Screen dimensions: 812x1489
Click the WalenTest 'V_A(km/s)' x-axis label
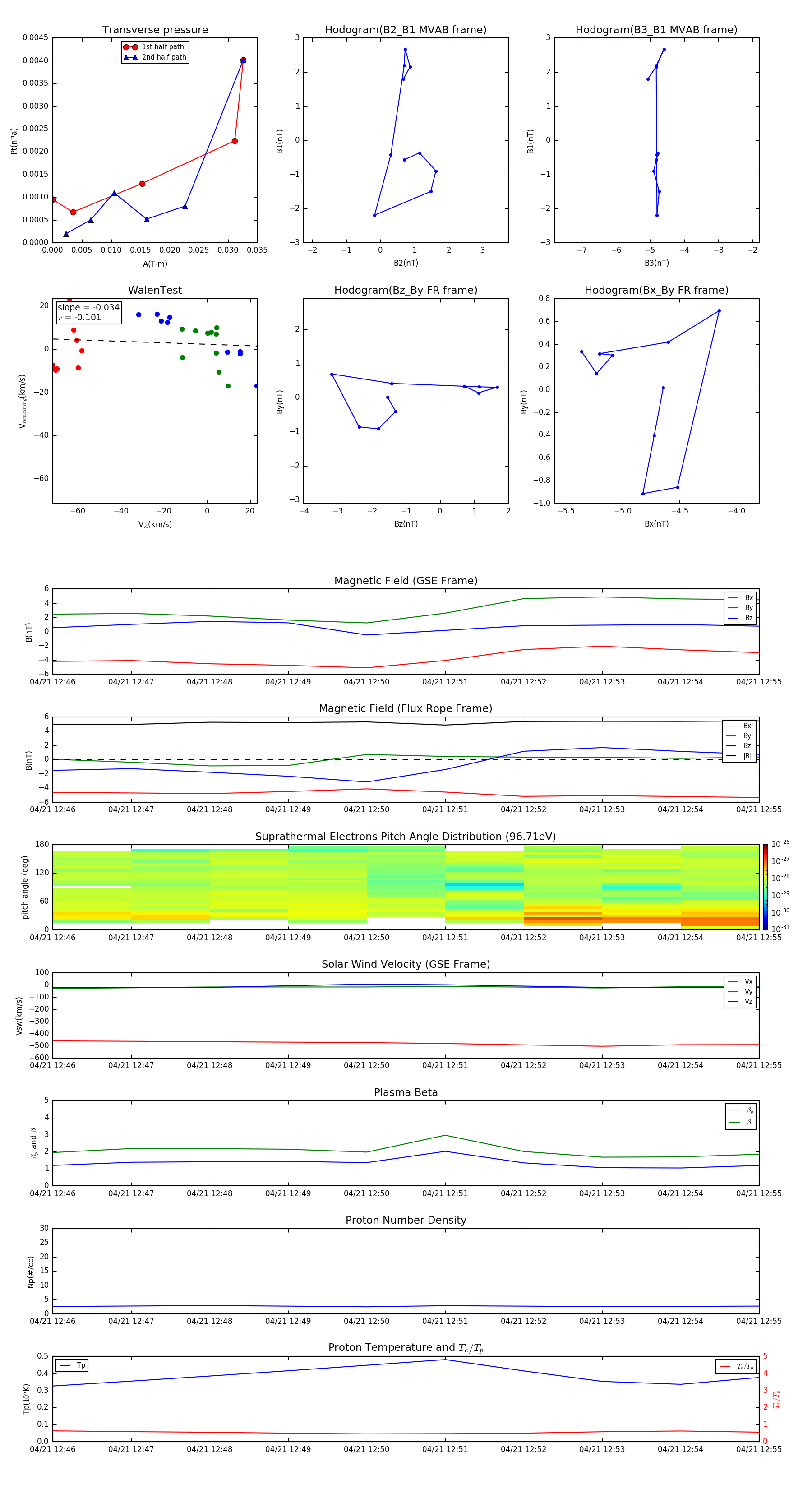[x=155, y=525]
